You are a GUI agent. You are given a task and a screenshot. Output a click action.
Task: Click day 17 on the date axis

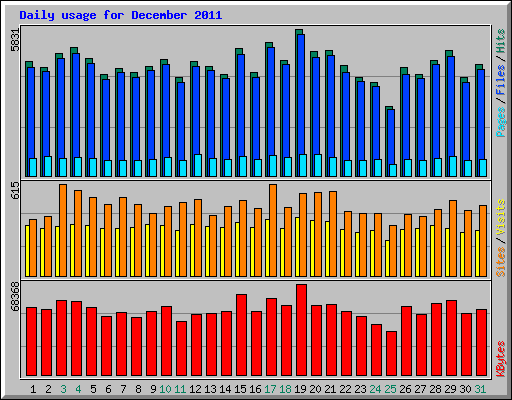click(x=270, y=389)
